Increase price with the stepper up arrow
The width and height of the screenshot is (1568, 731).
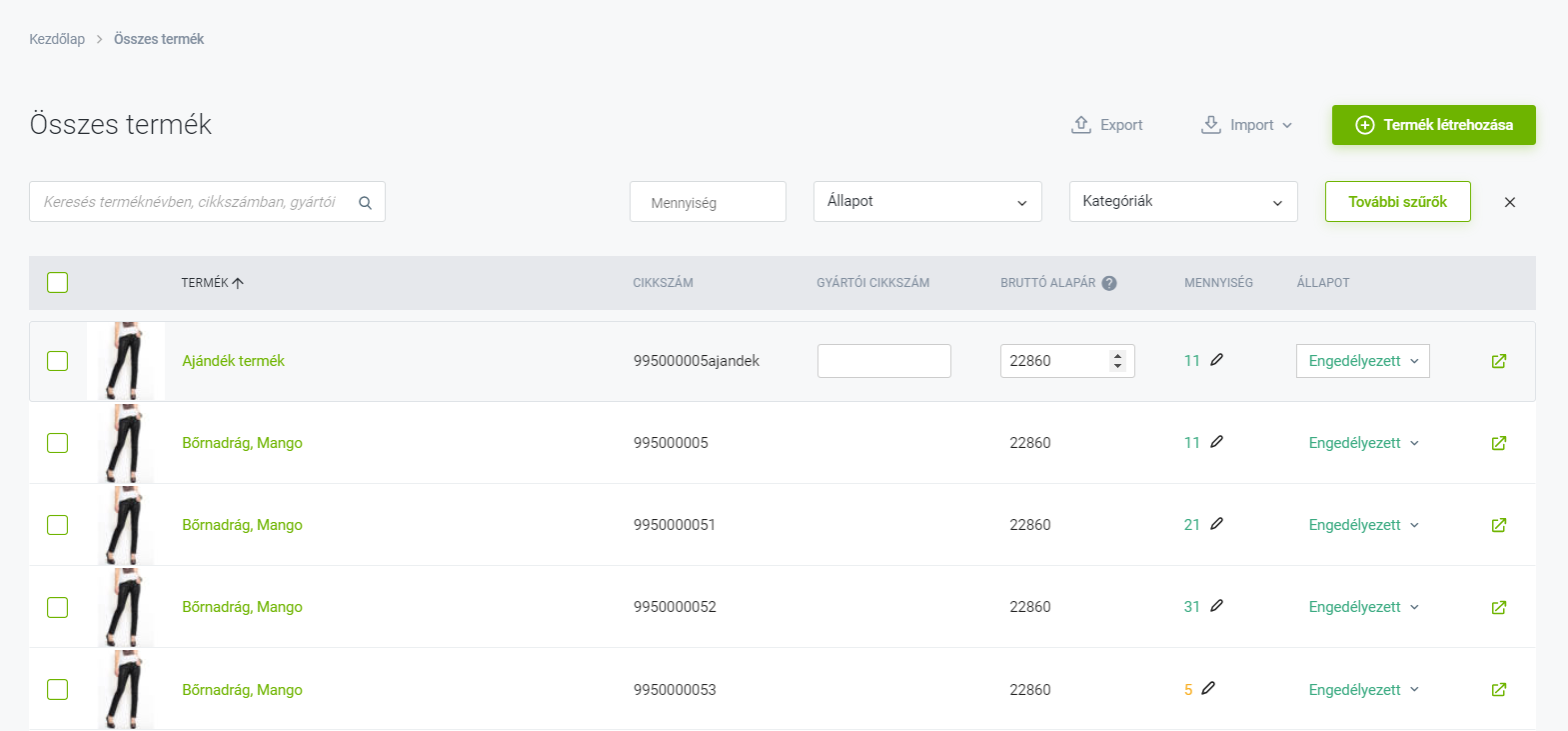point(1118,355)
